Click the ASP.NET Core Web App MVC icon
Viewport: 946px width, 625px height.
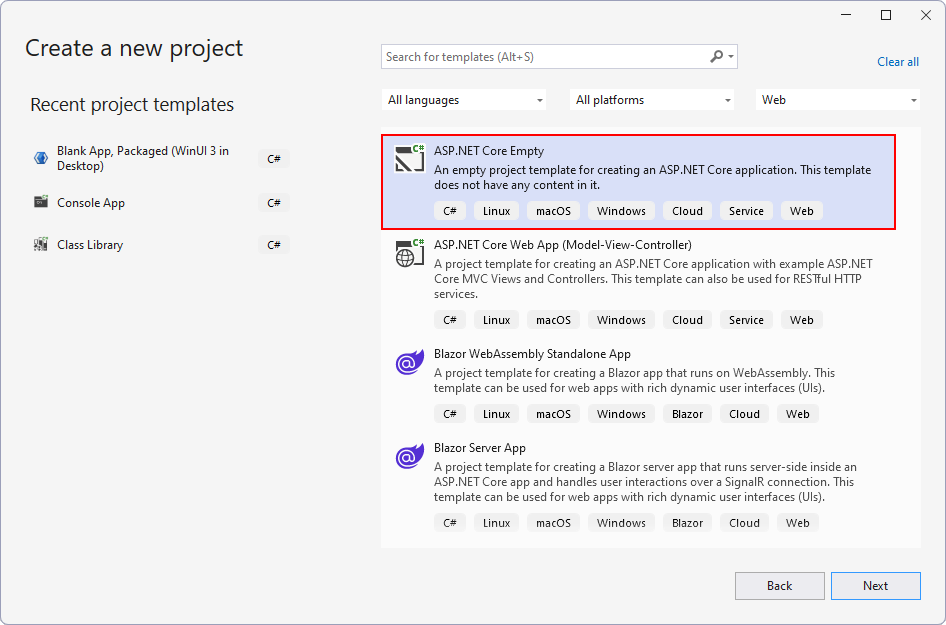click(x=409, y=253)
